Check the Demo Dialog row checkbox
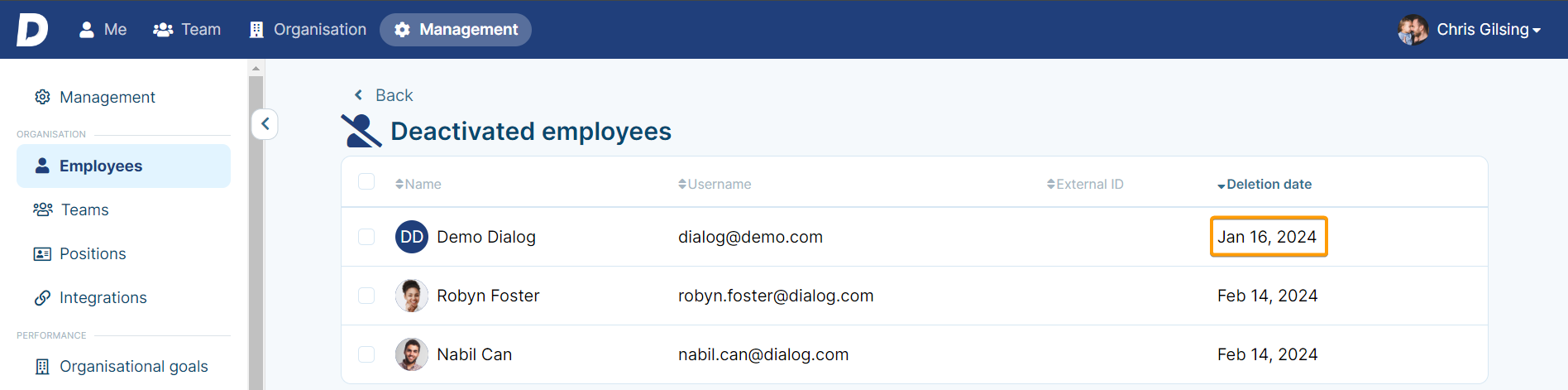The height and width of the screenshot is (390, 1568). pos(366,237)
